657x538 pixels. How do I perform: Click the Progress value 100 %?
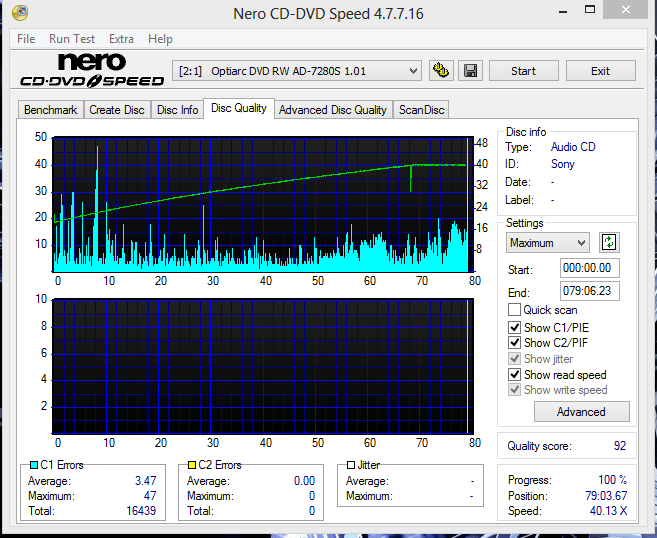(x=613, y=480)
